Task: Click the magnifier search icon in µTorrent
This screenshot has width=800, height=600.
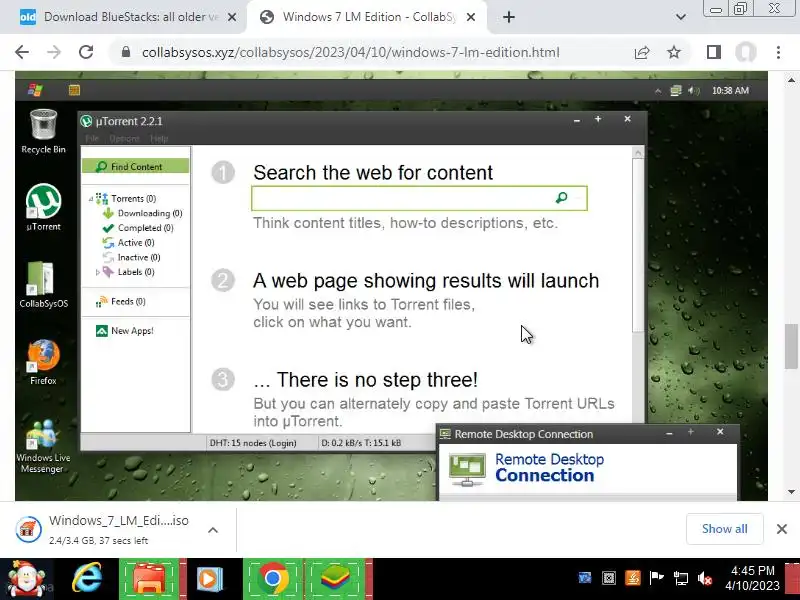Action: (561, 197)
